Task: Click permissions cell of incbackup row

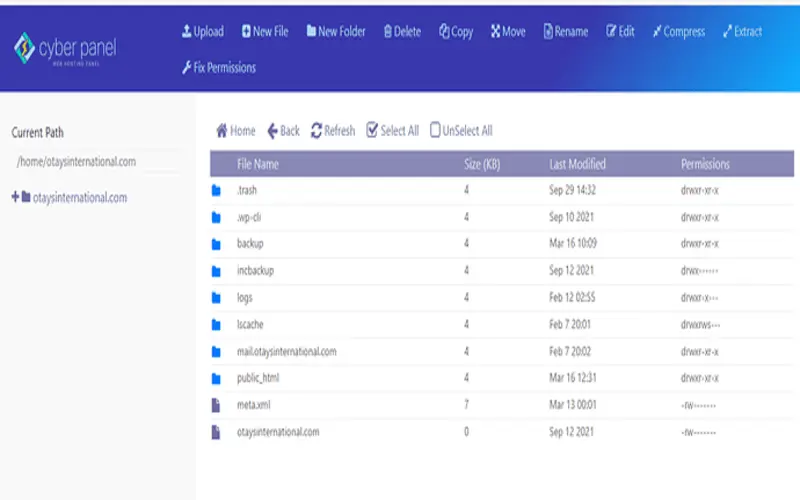Action: tap(699, 271)
